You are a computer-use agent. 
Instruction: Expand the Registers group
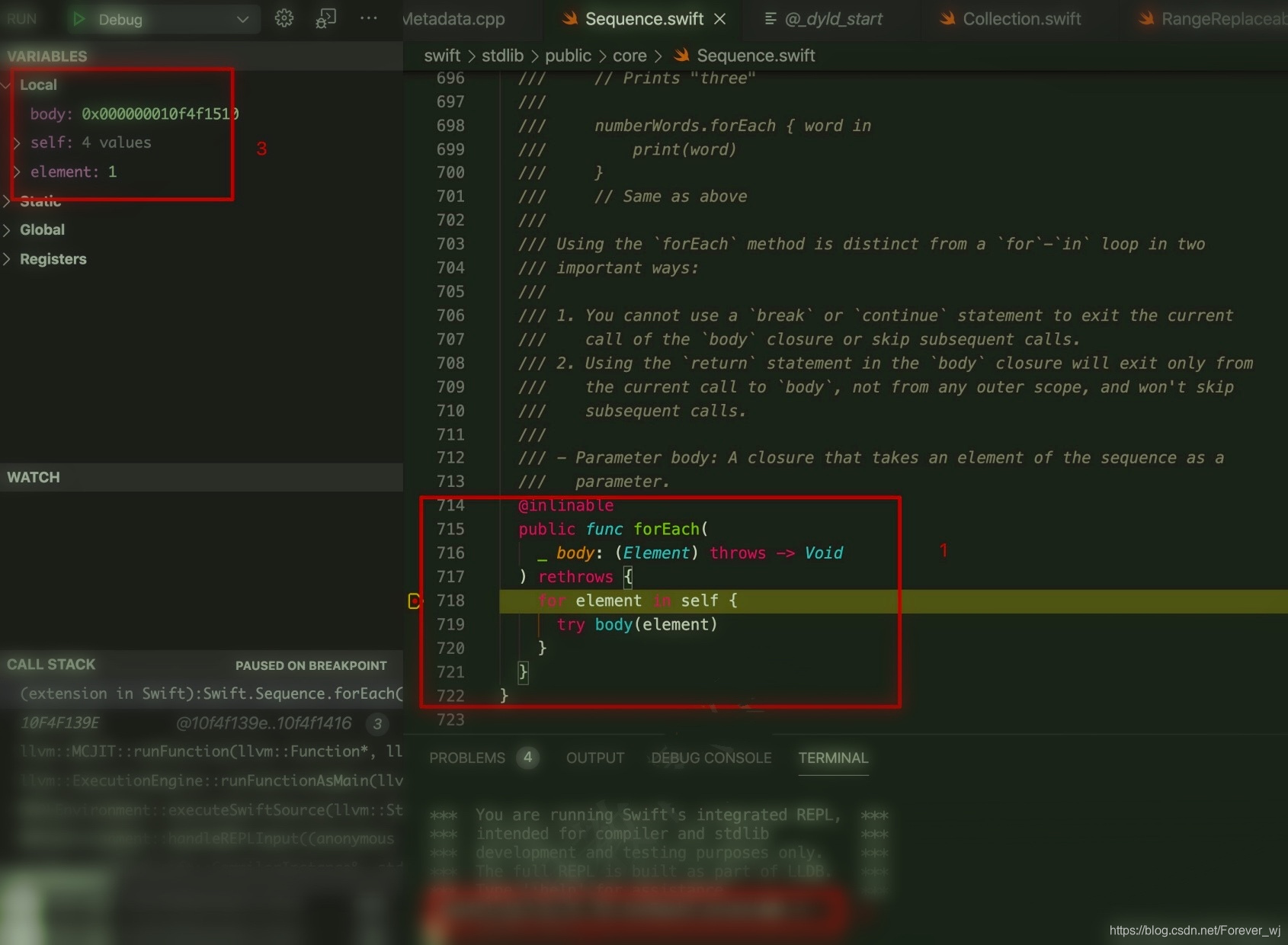pyautogui.click(x=6, y=259)
